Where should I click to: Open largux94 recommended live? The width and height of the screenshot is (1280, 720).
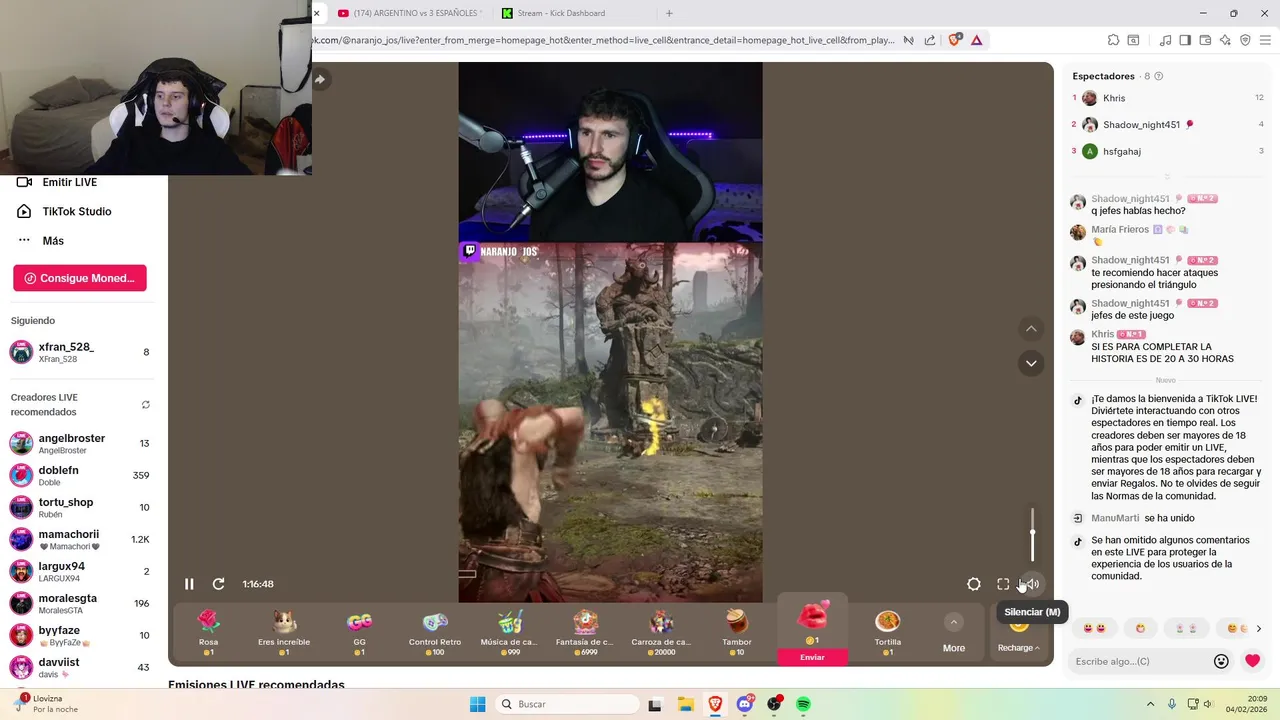tap(80, 572)
